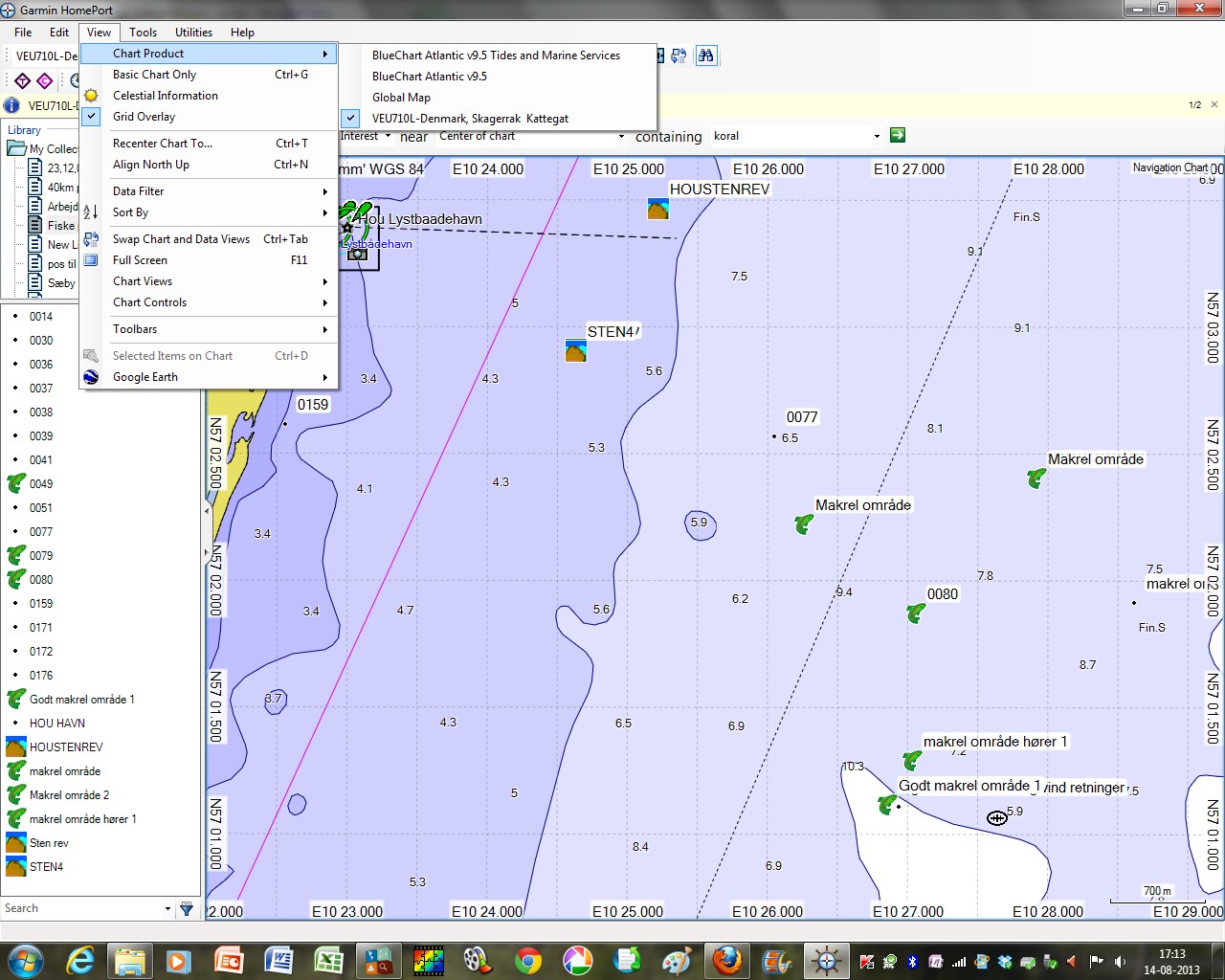Click the fish icon of 0079 in the list
1225x980 pixels.
coord(15,555)
